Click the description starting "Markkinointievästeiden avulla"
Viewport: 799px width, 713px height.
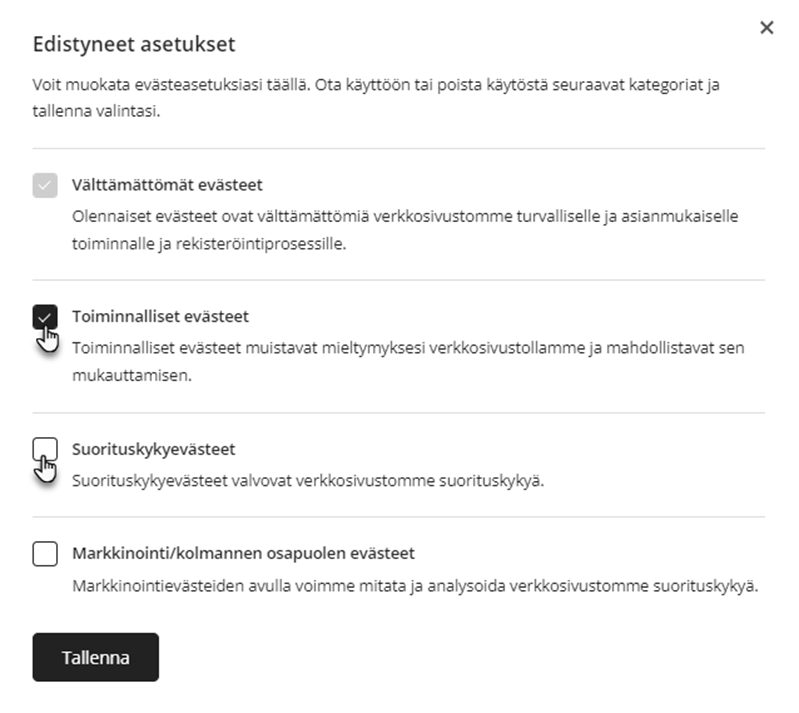click(415, 585)
